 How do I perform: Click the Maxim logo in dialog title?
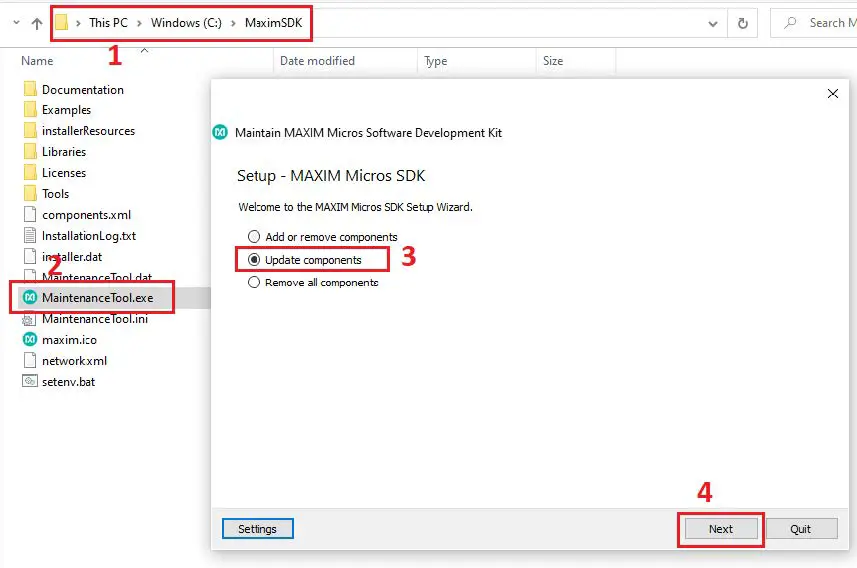coord(220,132)
